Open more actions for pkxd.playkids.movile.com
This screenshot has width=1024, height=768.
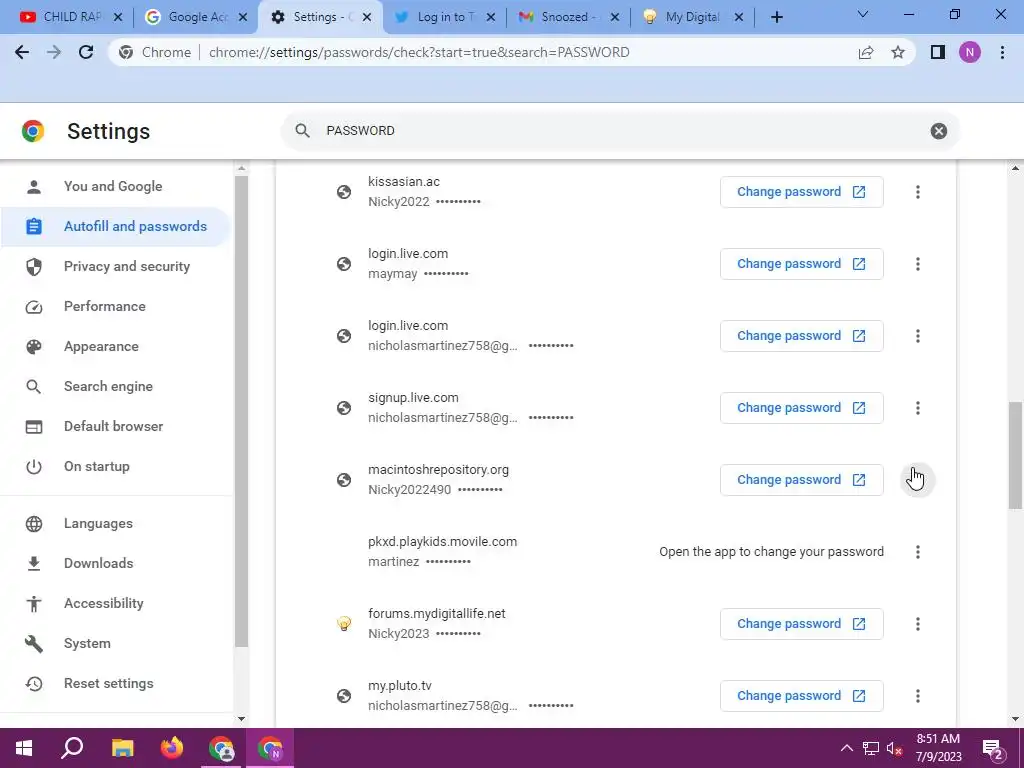coord(918,552)
